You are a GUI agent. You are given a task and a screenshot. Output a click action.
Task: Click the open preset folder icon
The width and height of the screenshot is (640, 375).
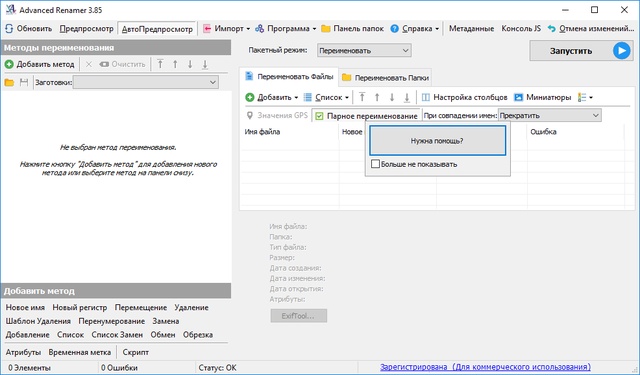click(9, 82)
